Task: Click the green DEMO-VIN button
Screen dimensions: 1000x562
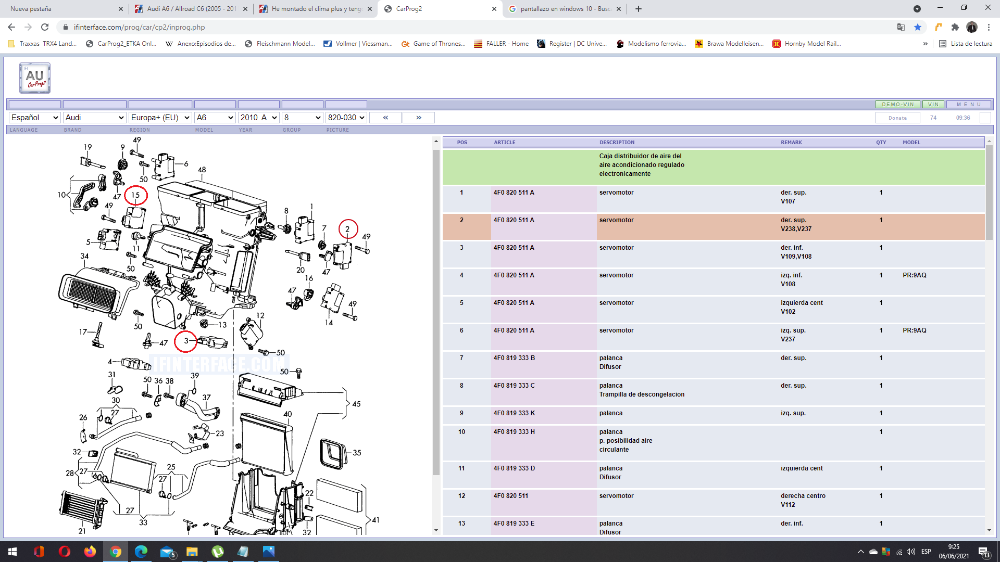Action: [897, 104]
